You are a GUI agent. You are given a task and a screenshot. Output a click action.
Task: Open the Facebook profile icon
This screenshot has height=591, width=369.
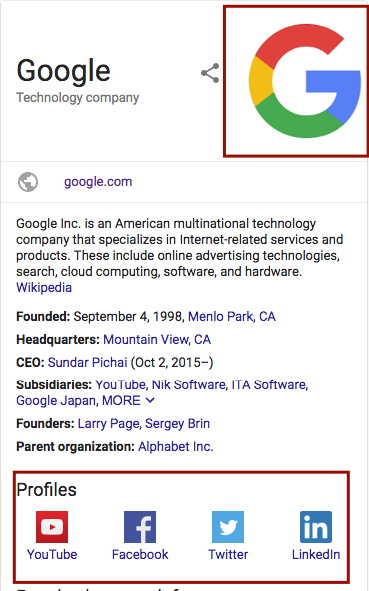pyautogui.click(x=140, y=527)
